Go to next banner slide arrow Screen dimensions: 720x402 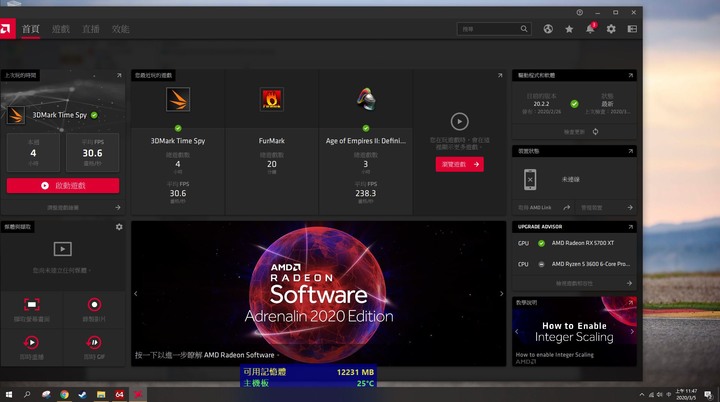[x=501, y=294]
